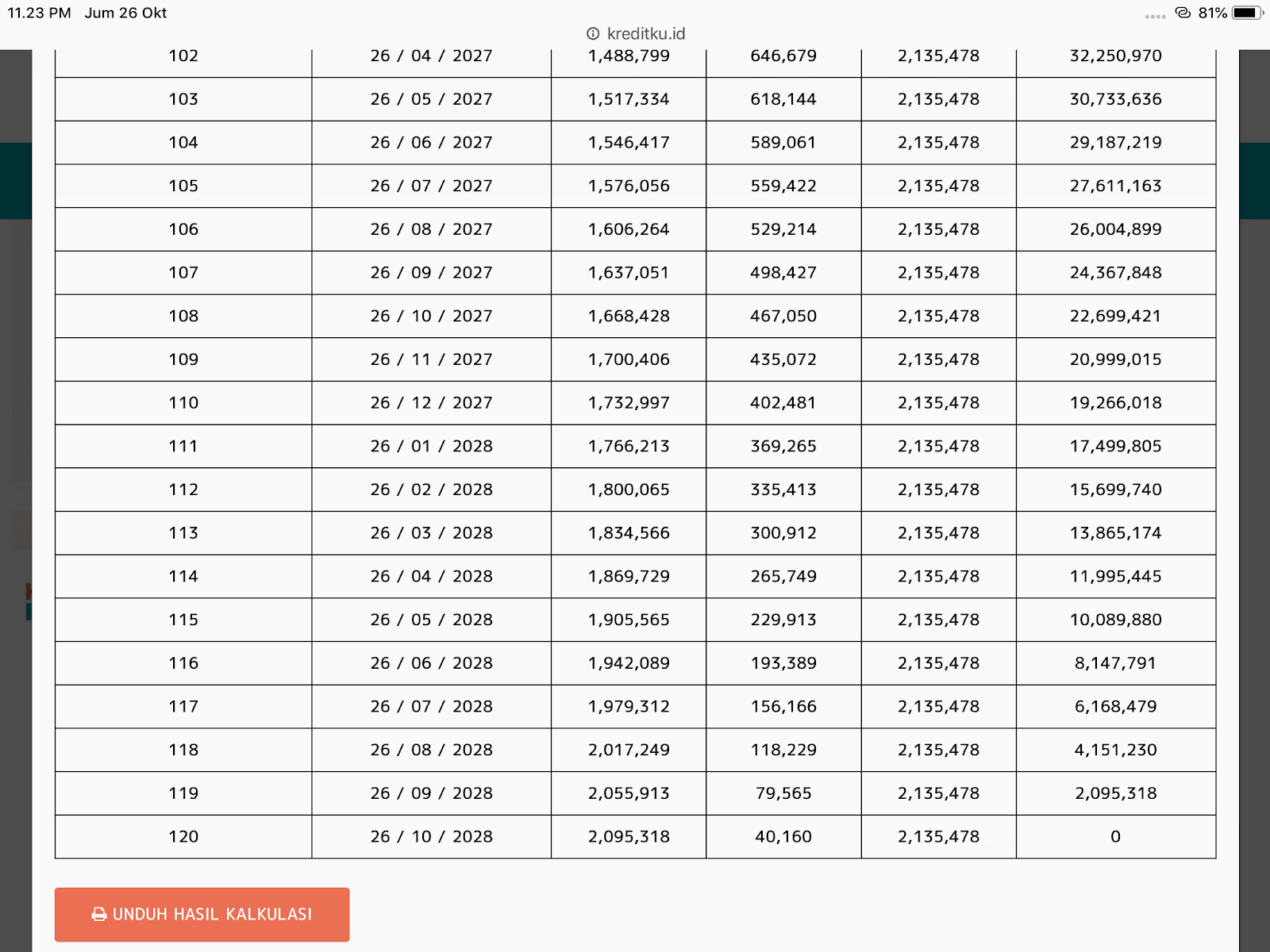The height and width of the screenshot is (952, 1270).
Task: Select remaining balance 32,250,970 cell
Action: [1115, 56]
